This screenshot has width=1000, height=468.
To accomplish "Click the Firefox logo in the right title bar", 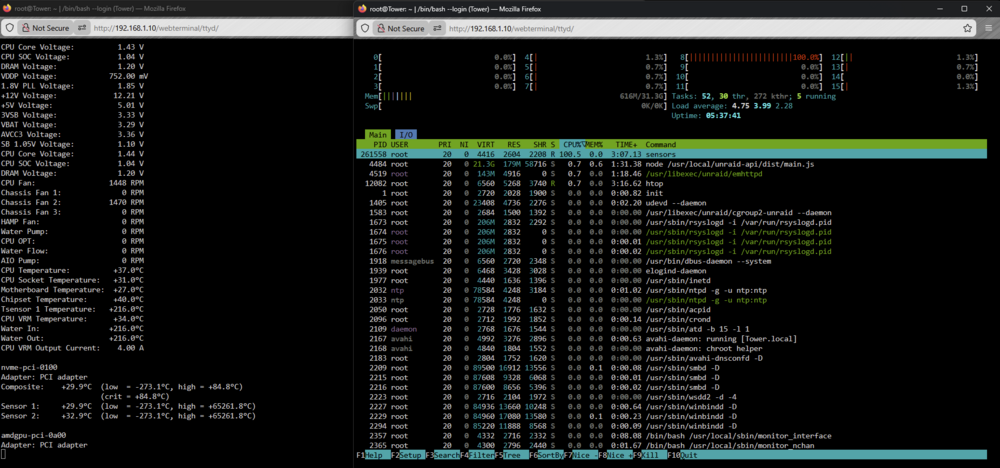I will point(363,8).
